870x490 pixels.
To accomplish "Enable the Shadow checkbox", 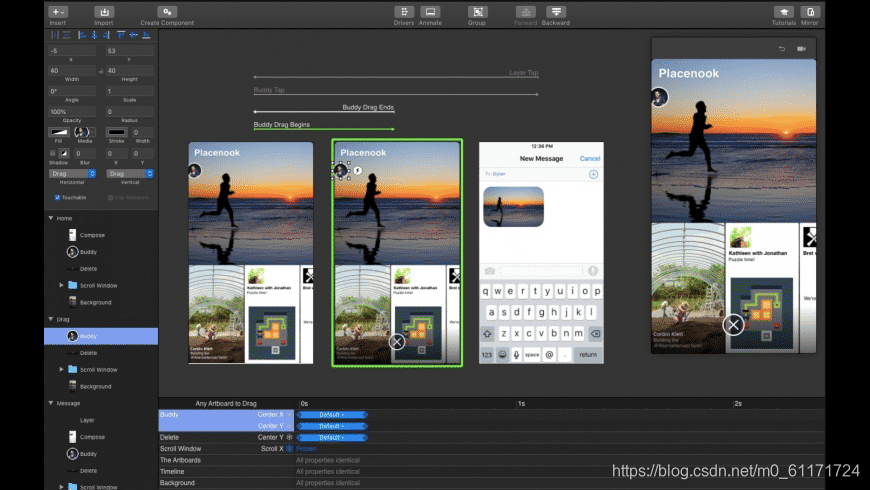I will [53, 153].
